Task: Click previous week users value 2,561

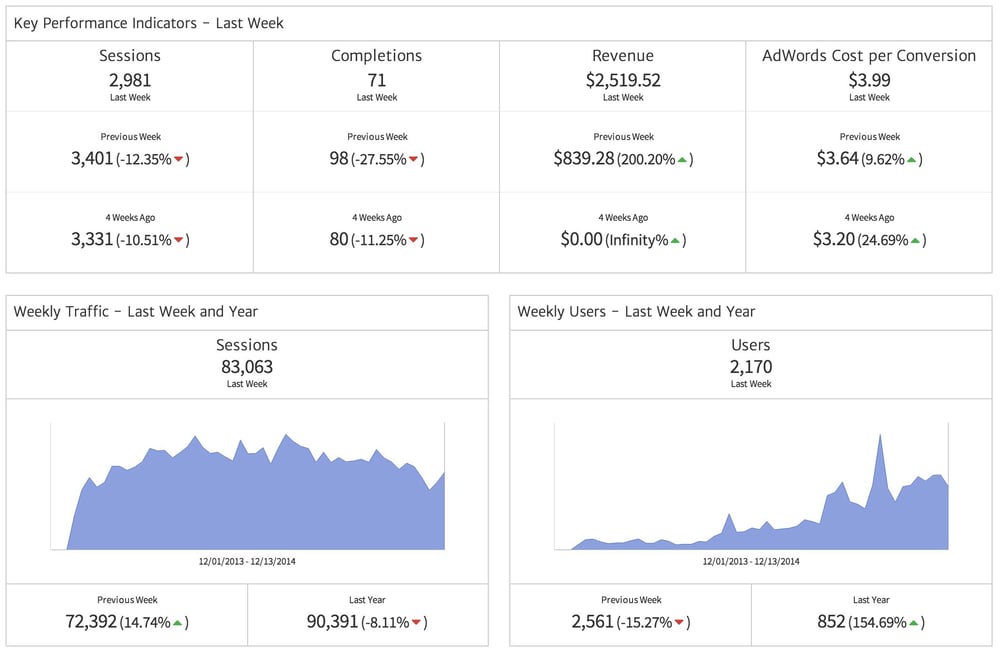Action: 592,621
